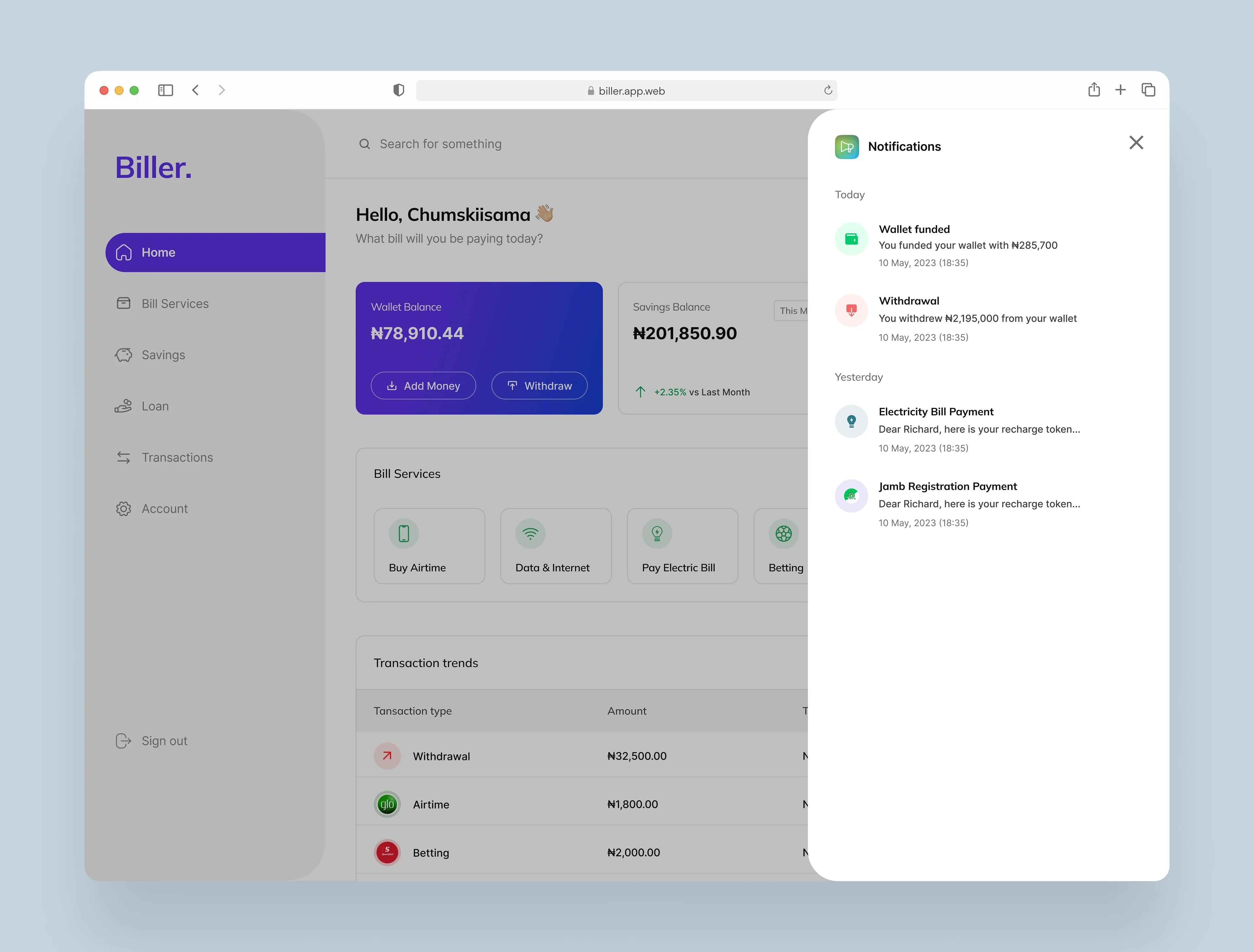Toggle the browser sidebar icon
1254x952 pixels.
[166, 90]
